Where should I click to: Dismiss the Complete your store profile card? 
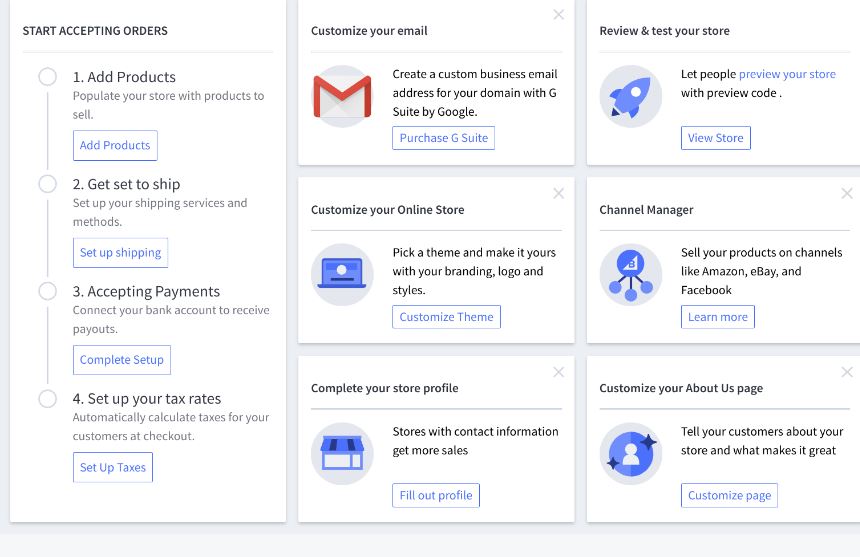pyautogui.click(x=558, y=372)
